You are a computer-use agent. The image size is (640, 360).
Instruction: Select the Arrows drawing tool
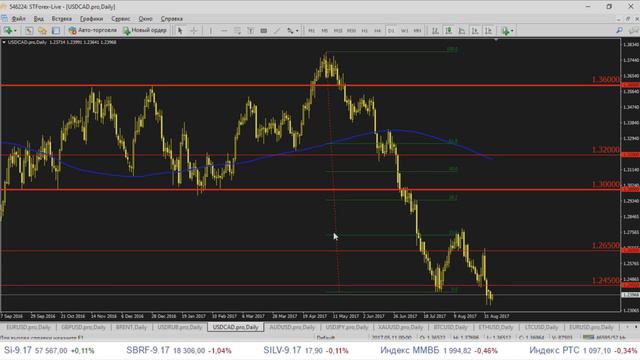coord(290,31)
